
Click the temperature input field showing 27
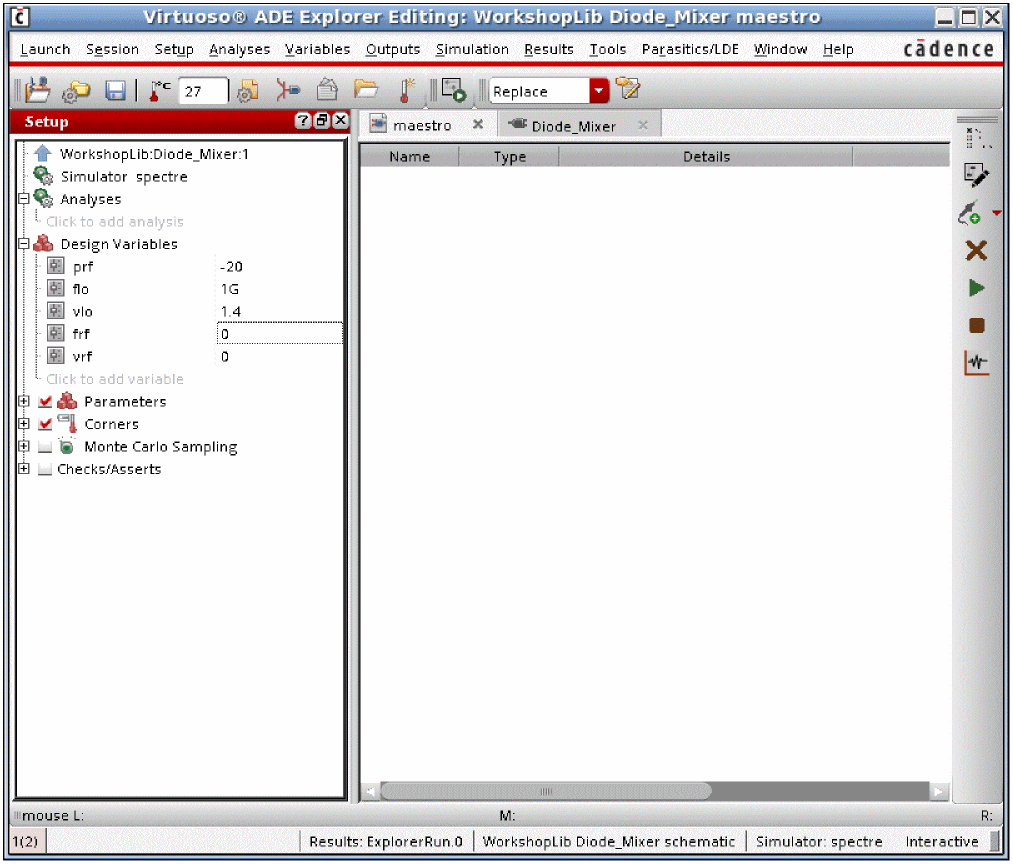click(203, 91)
